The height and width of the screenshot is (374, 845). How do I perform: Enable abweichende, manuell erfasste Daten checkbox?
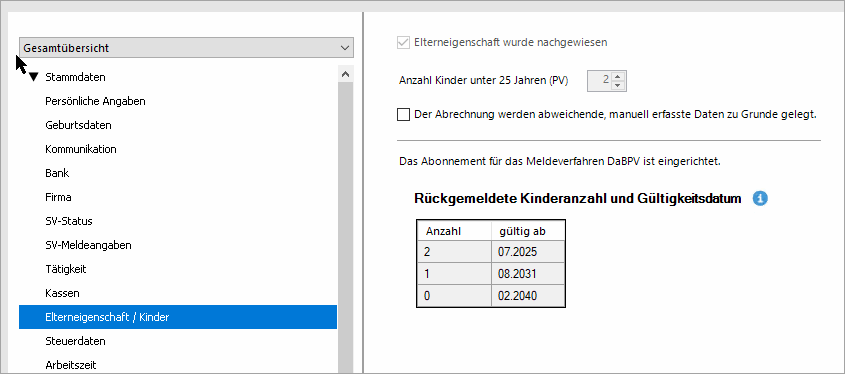[403, 115]
